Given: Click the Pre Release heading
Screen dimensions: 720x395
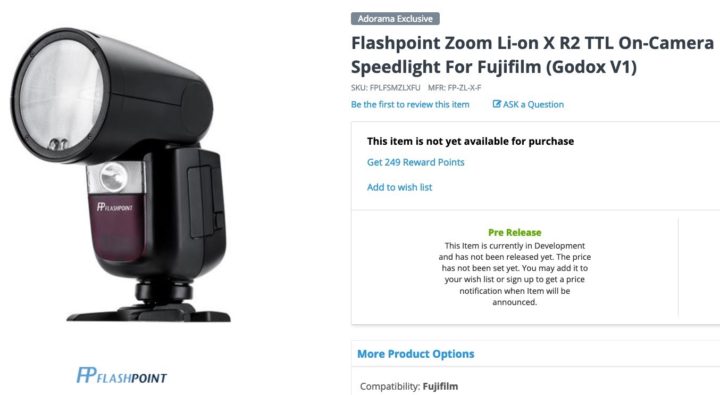Looking at the screenshot, I should click(514, 232).
